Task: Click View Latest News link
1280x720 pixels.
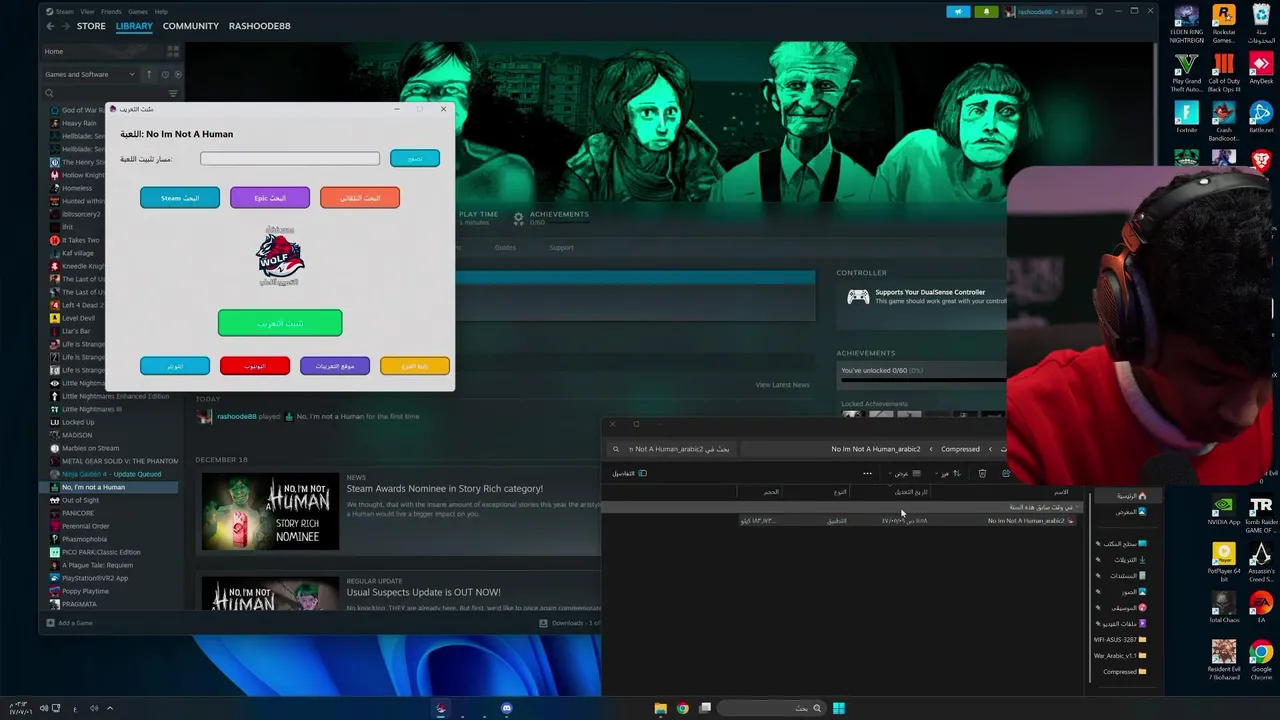Action: (x=782, y=385)
